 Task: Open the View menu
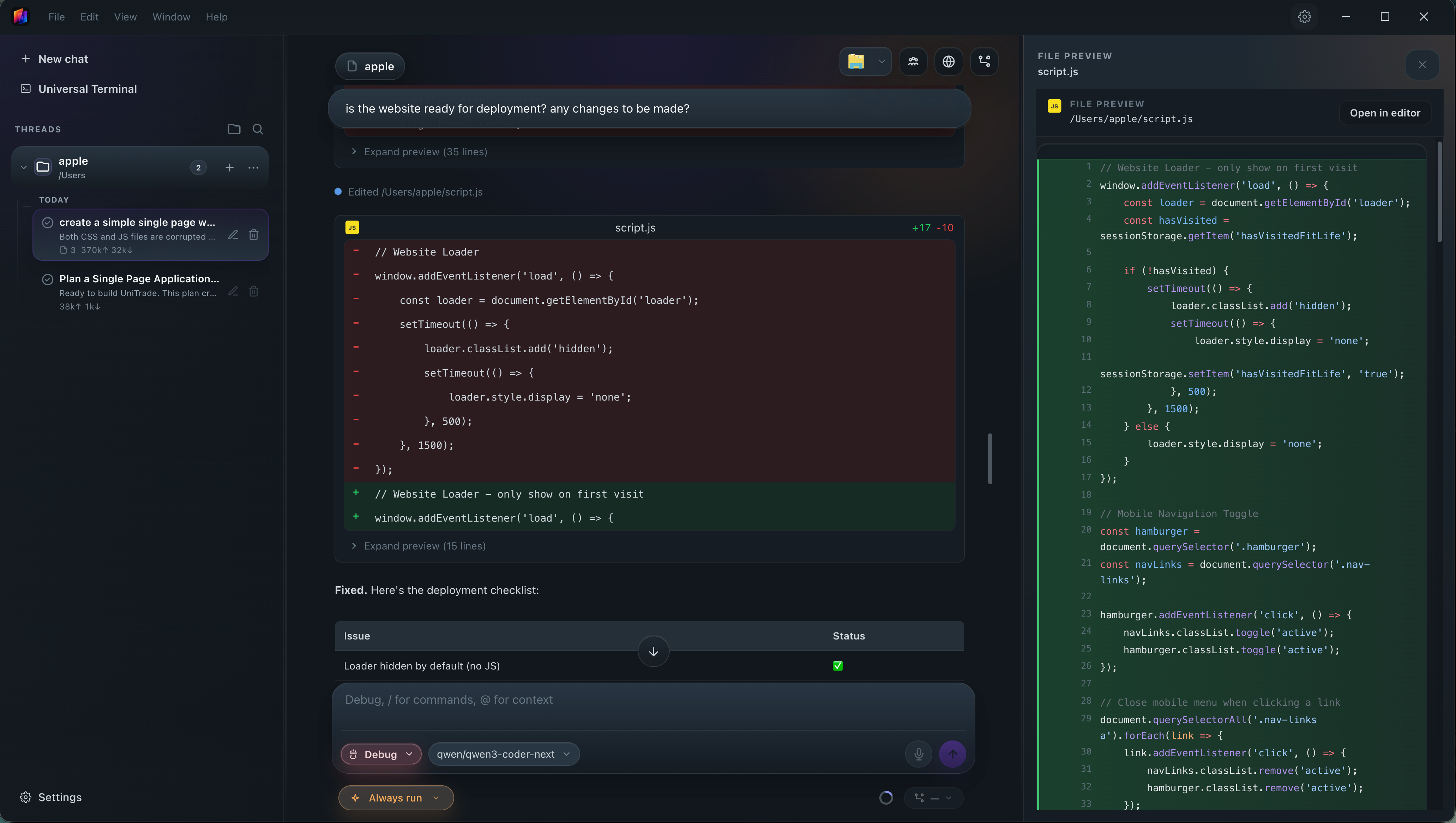[x=126, y=17]
